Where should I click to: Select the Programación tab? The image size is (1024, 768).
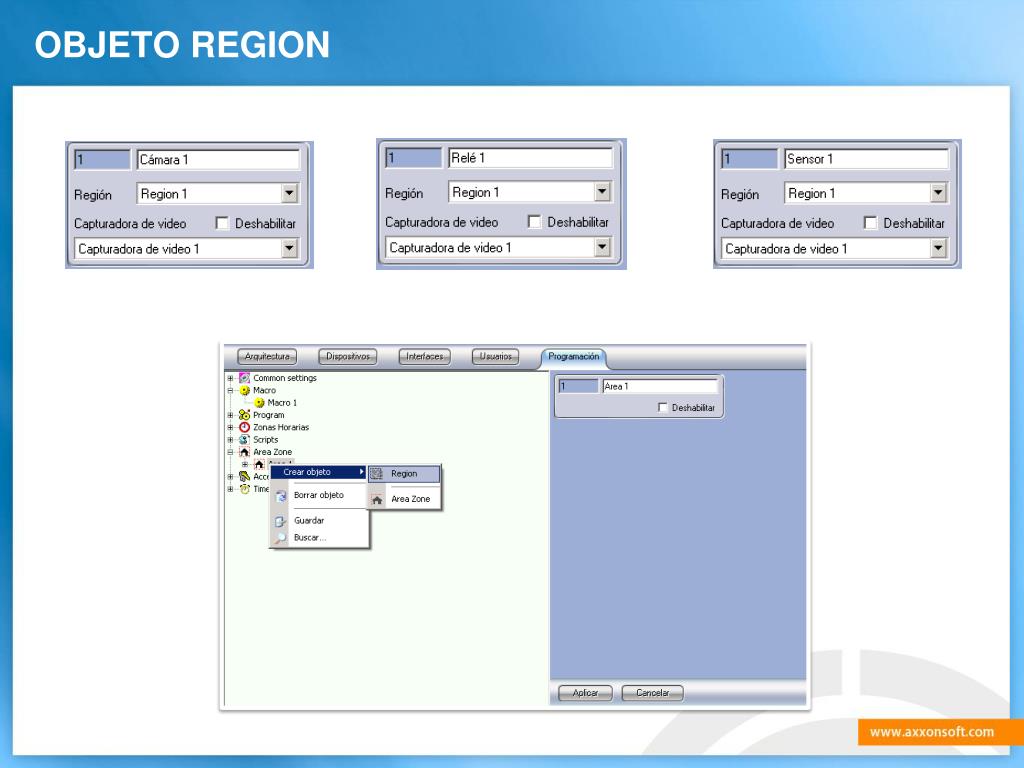(x=573, y=357)
